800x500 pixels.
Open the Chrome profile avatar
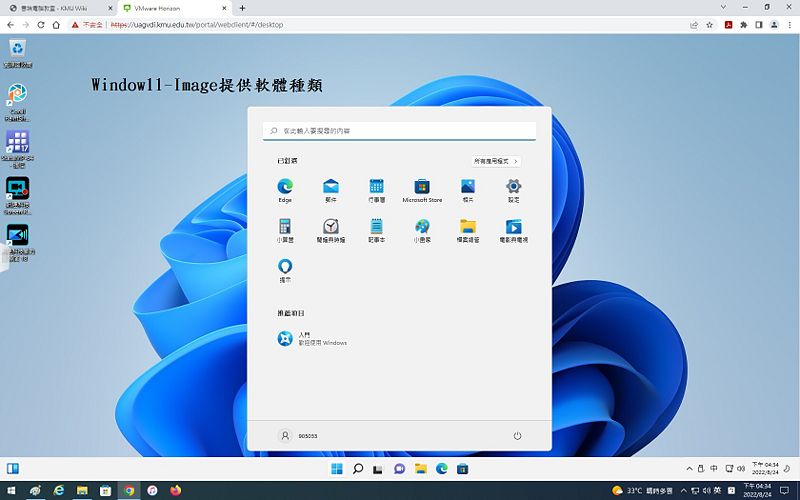coord(774,24)
